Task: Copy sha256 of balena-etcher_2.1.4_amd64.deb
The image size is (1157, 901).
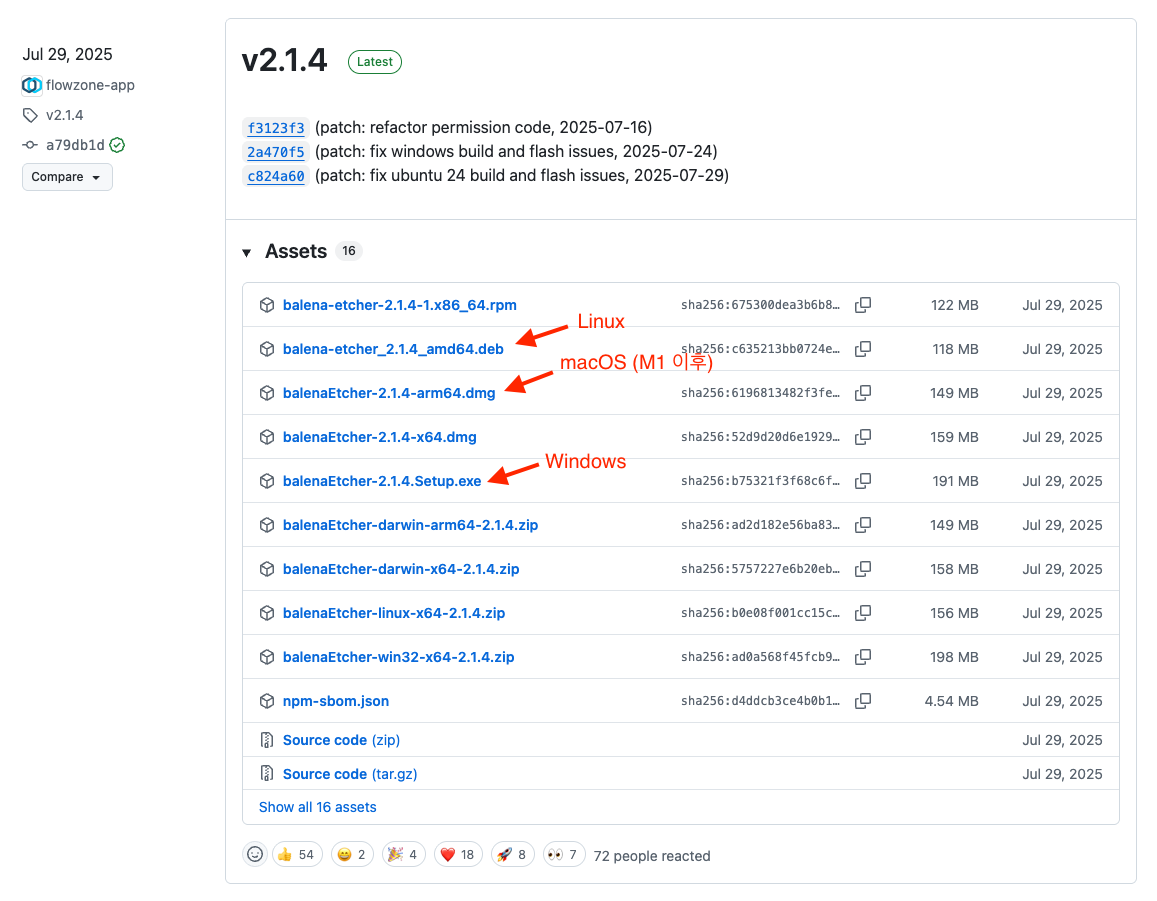Action: (x=863, y=349)
